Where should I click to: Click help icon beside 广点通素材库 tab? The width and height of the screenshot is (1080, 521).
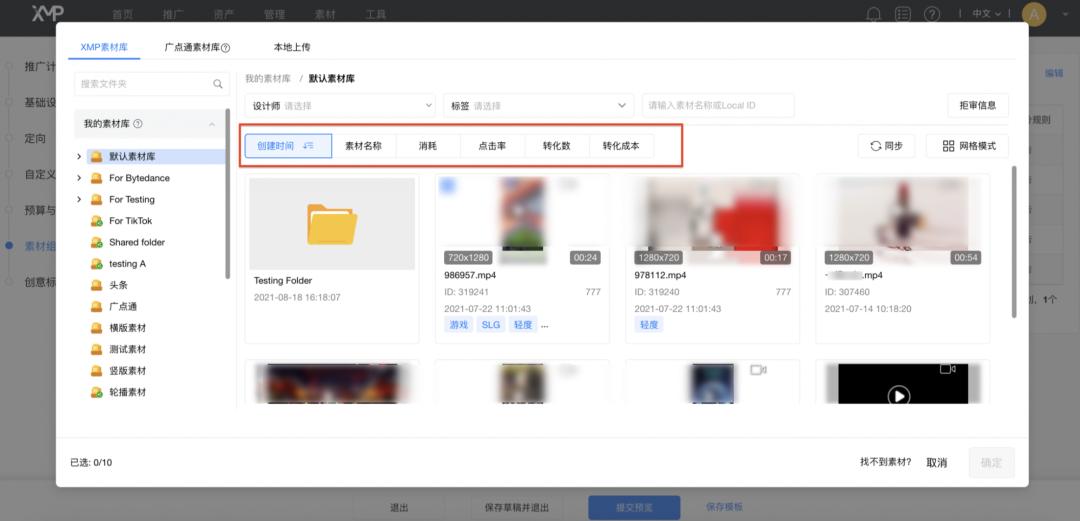225,48
